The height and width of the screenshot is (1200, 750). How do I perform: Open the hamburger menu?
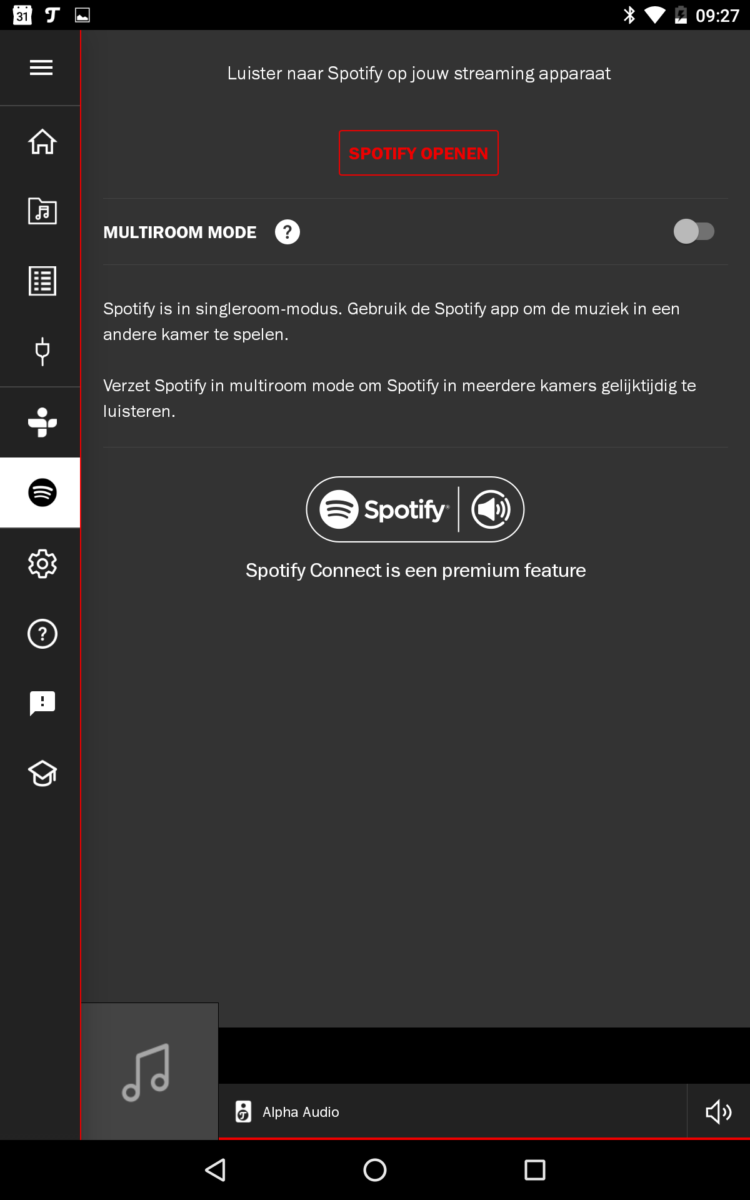point(41,68)
